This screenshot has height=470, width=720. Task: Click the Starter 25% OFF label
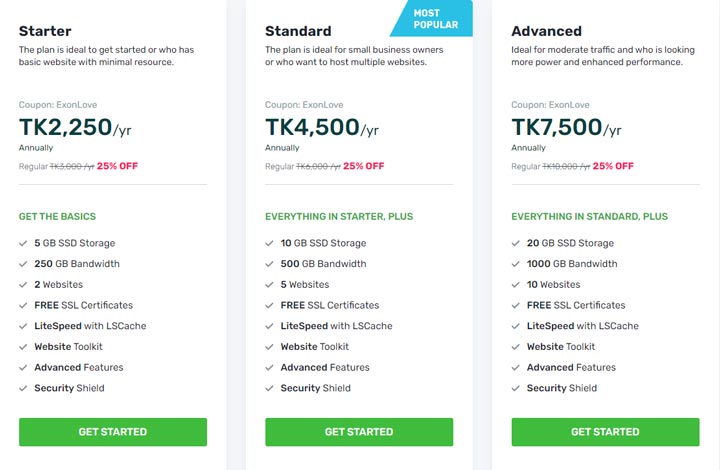pos(117,166)
